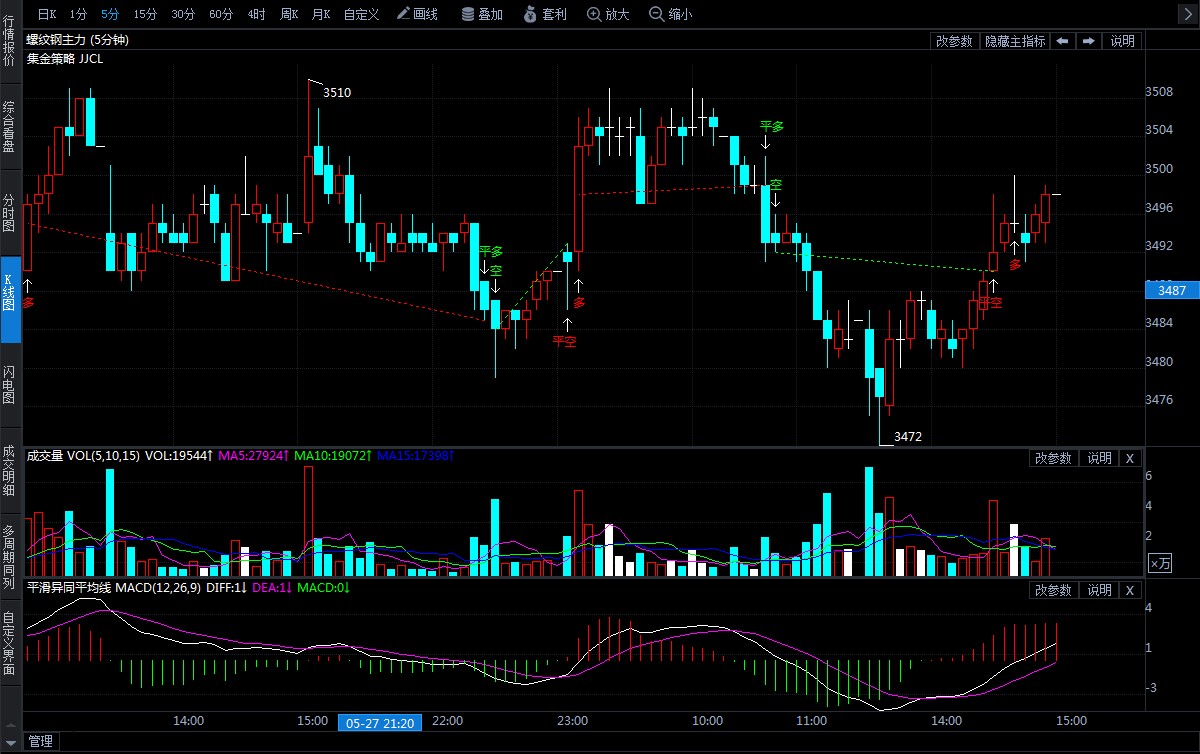The image size is (1200, 754).
Task: Click 平滑异同平均线 MACD(12,26,9) label
Action: coord(114,588)
